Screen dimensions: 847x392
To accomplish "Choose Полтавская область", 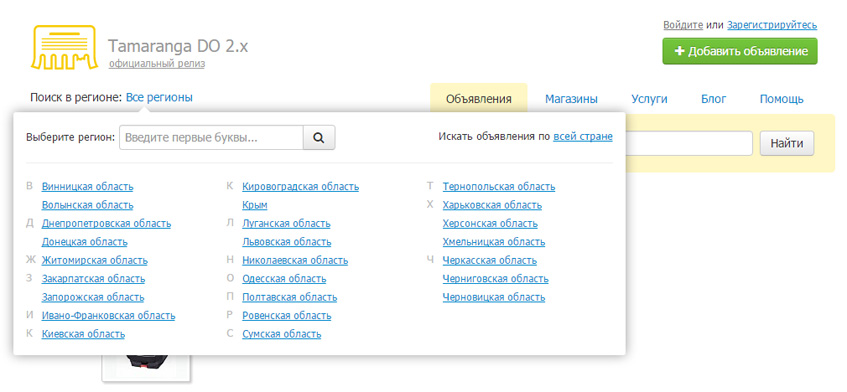I will (x=290, y=297).
